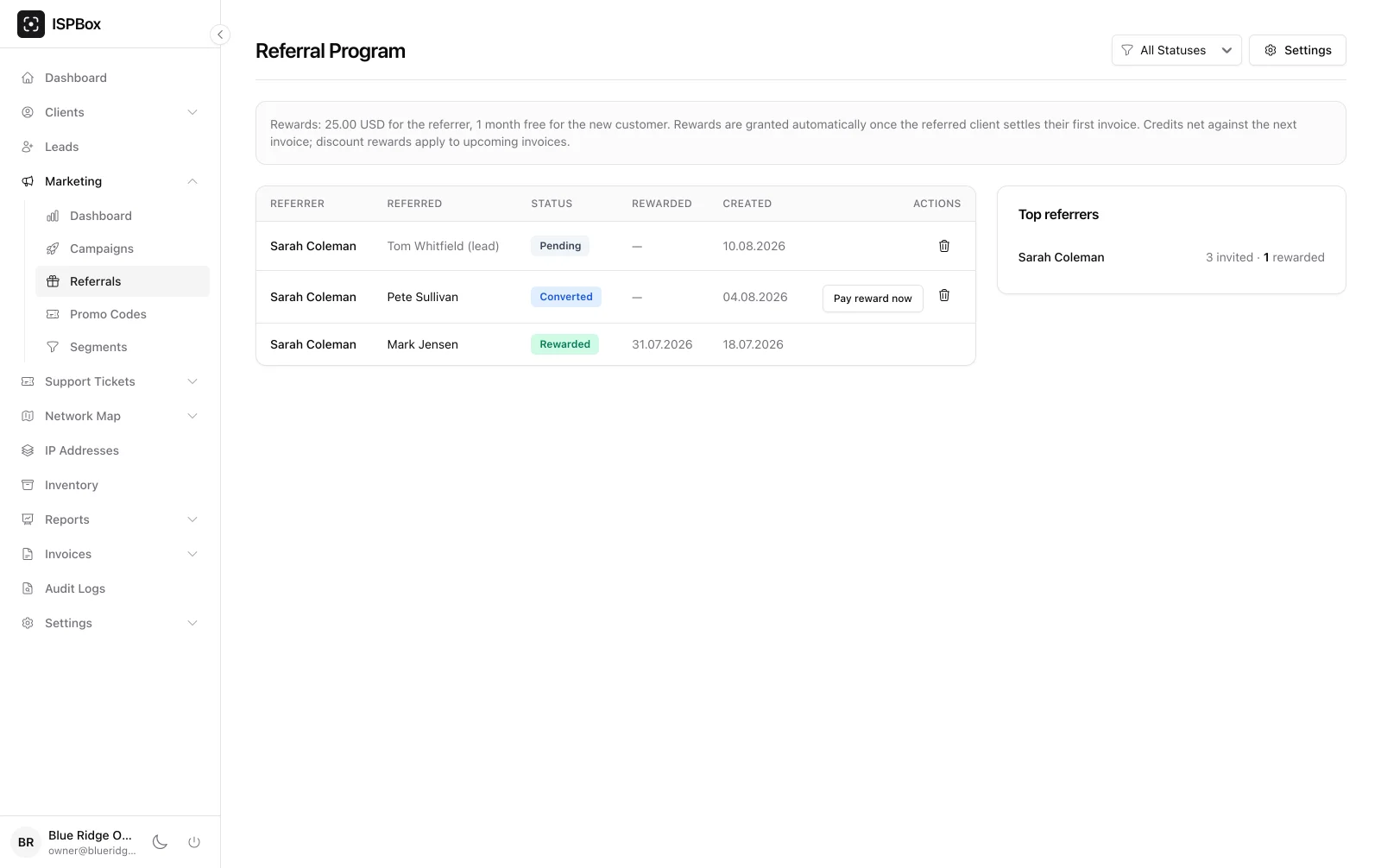Viewport: 1381px width, 868px height.
Task: Click the '3 invited · 1 rewarded' stat
Action: (1265, 257)
